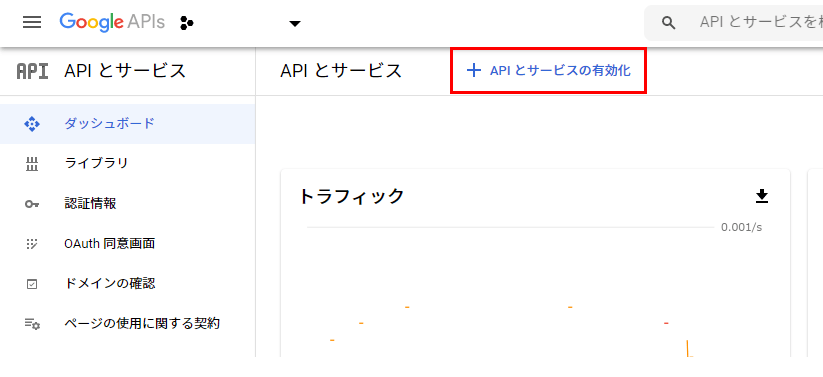This screenshot has height=377, width=823.
Task: Click the ドメインの確認 checkbox icon
Action: [32, 284]
